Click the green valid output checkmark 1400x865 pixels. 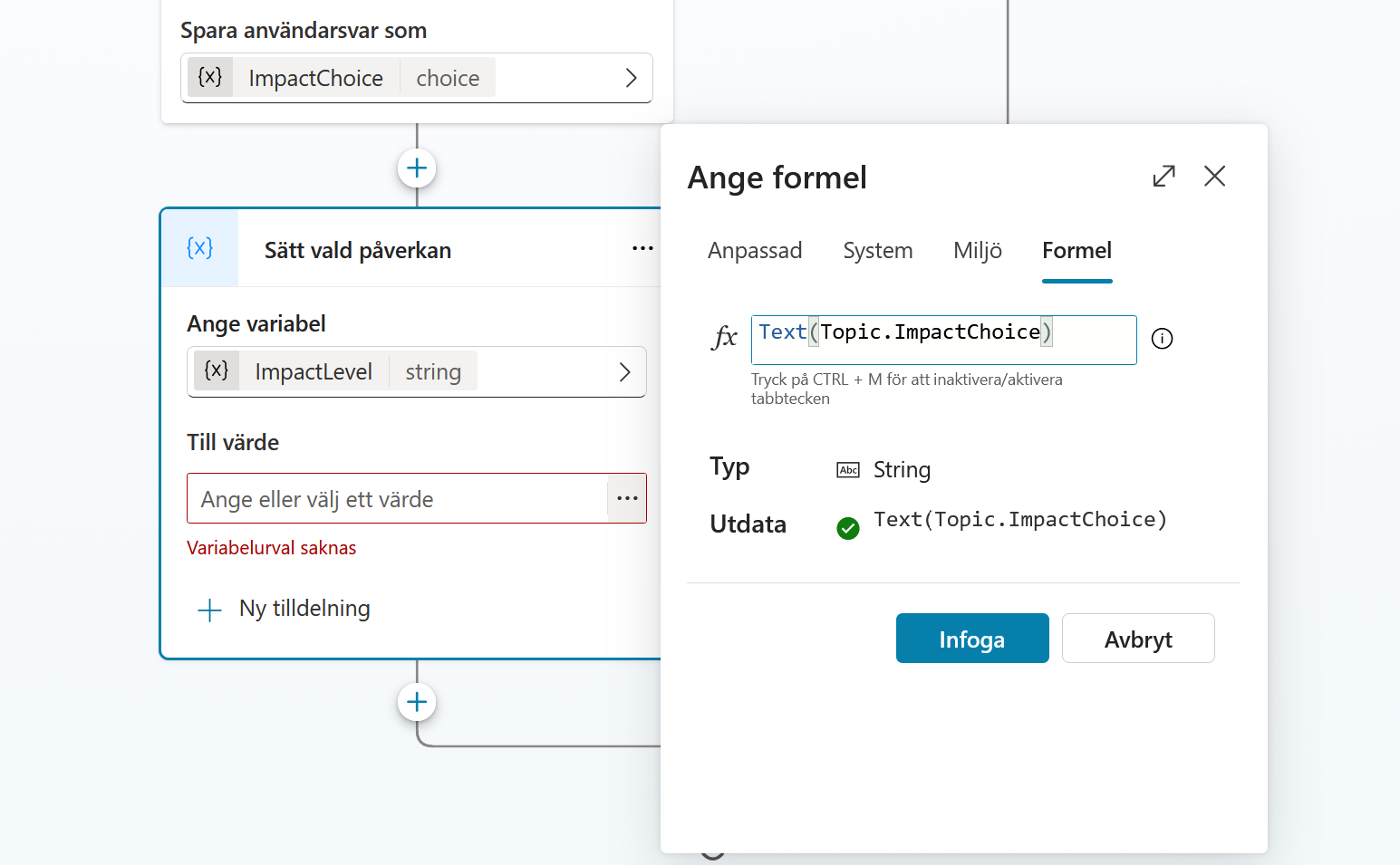click(x=848, y=528)
